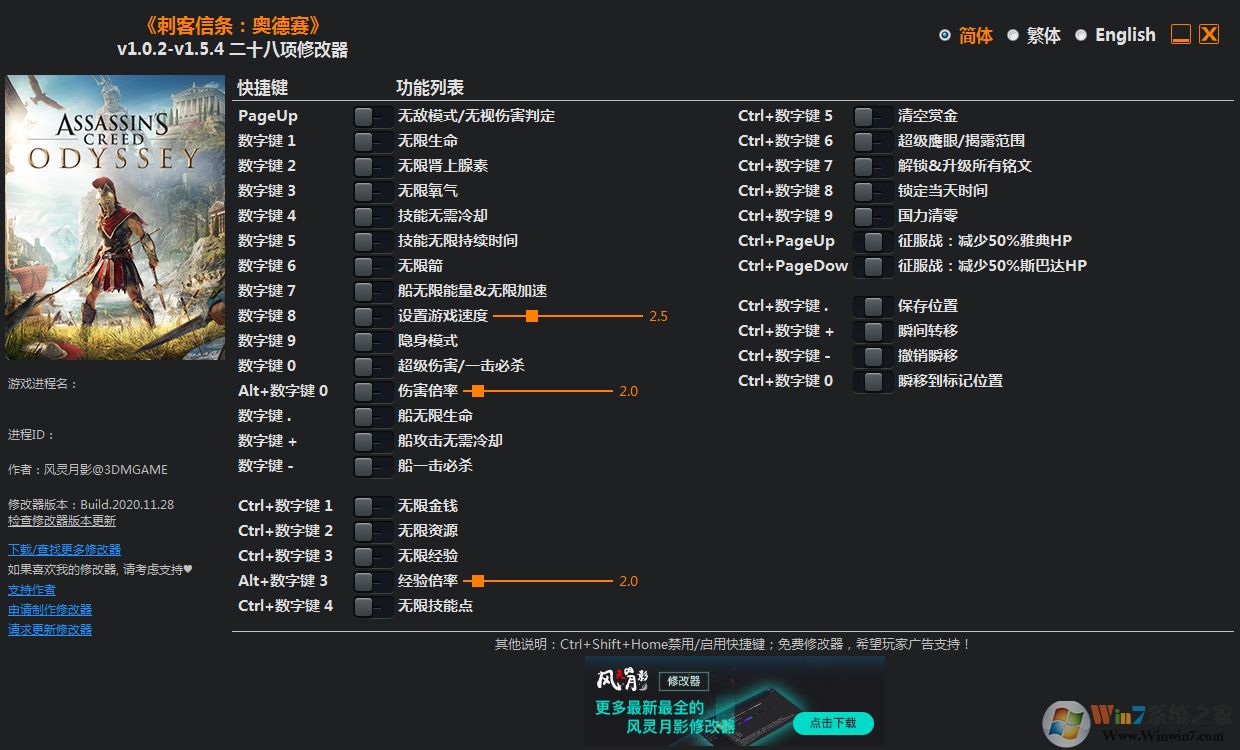Image resolution: width=1240 pixels, height=750 pixels.
Task: Click the 检查修改器版本更新 link
Action: pyautogui.click(x=63, y=520)
